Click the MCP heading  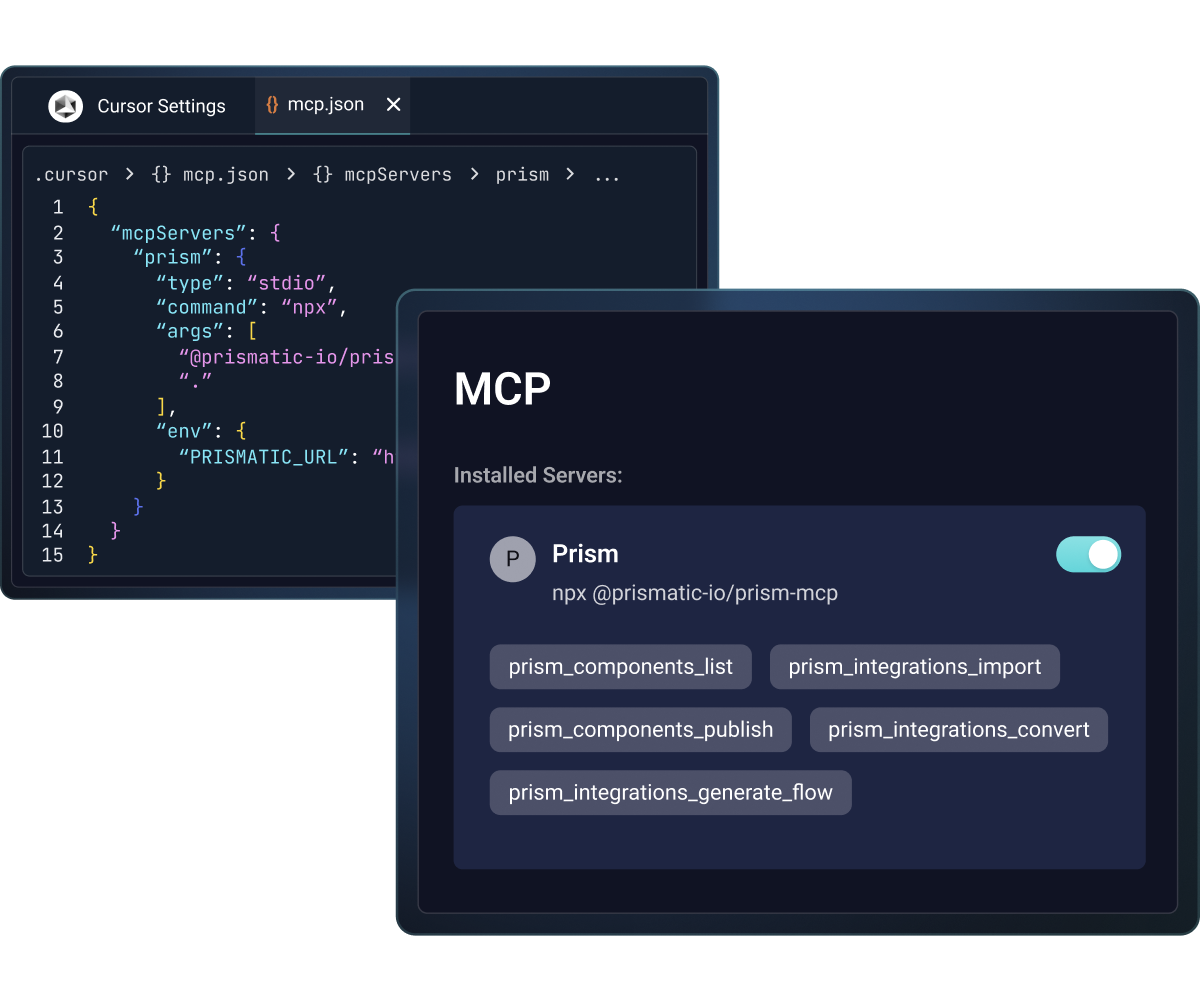[x=502, y=389]
